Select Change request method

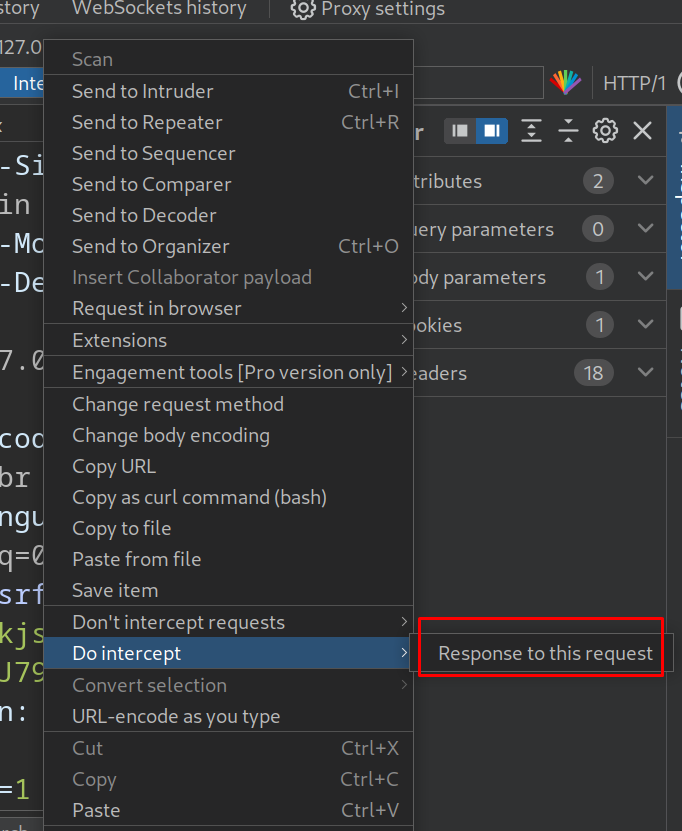click(x=228, y=404)
